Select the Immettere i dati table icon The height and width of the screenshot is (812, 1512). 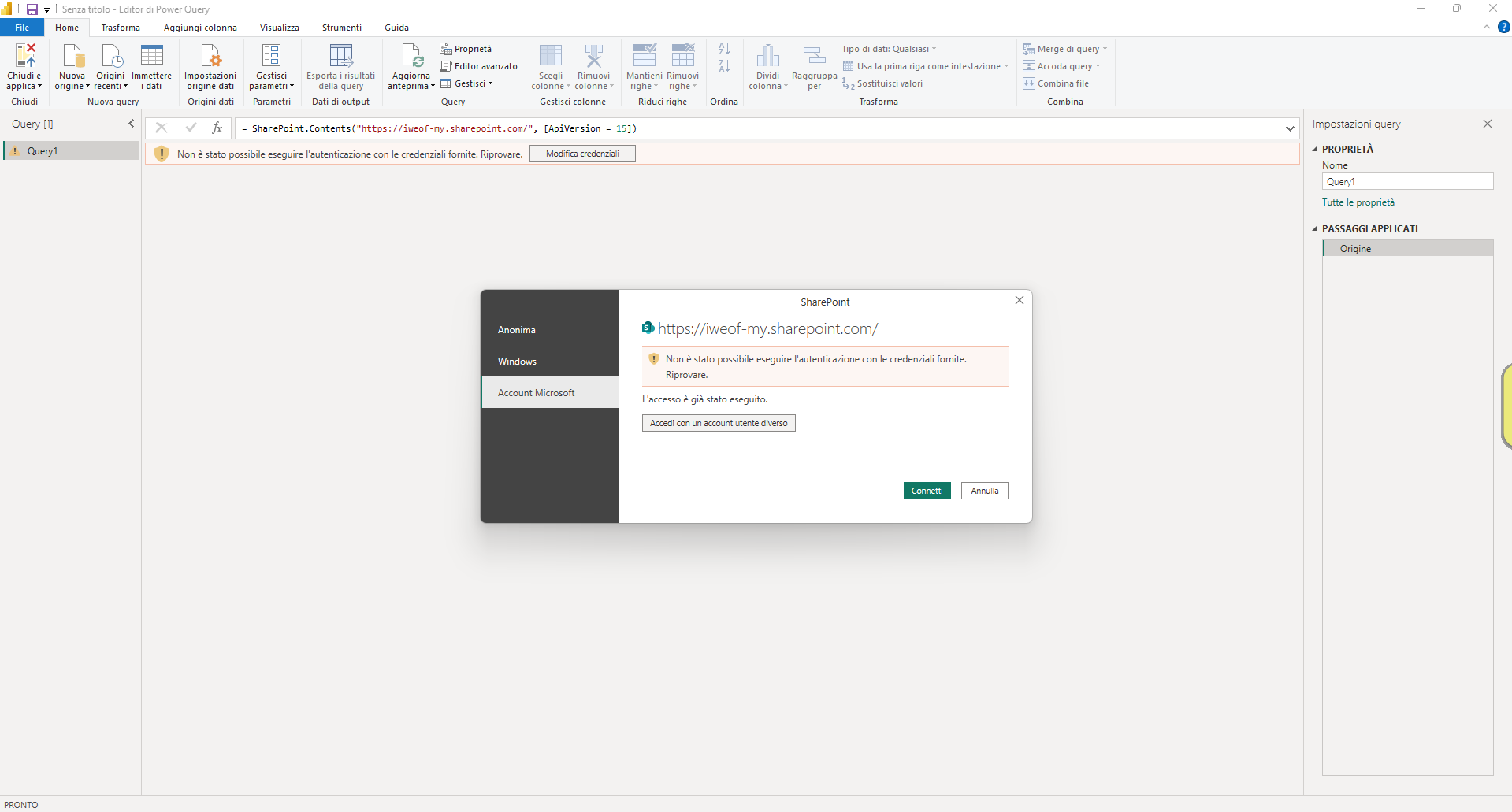tap(151, 55)
